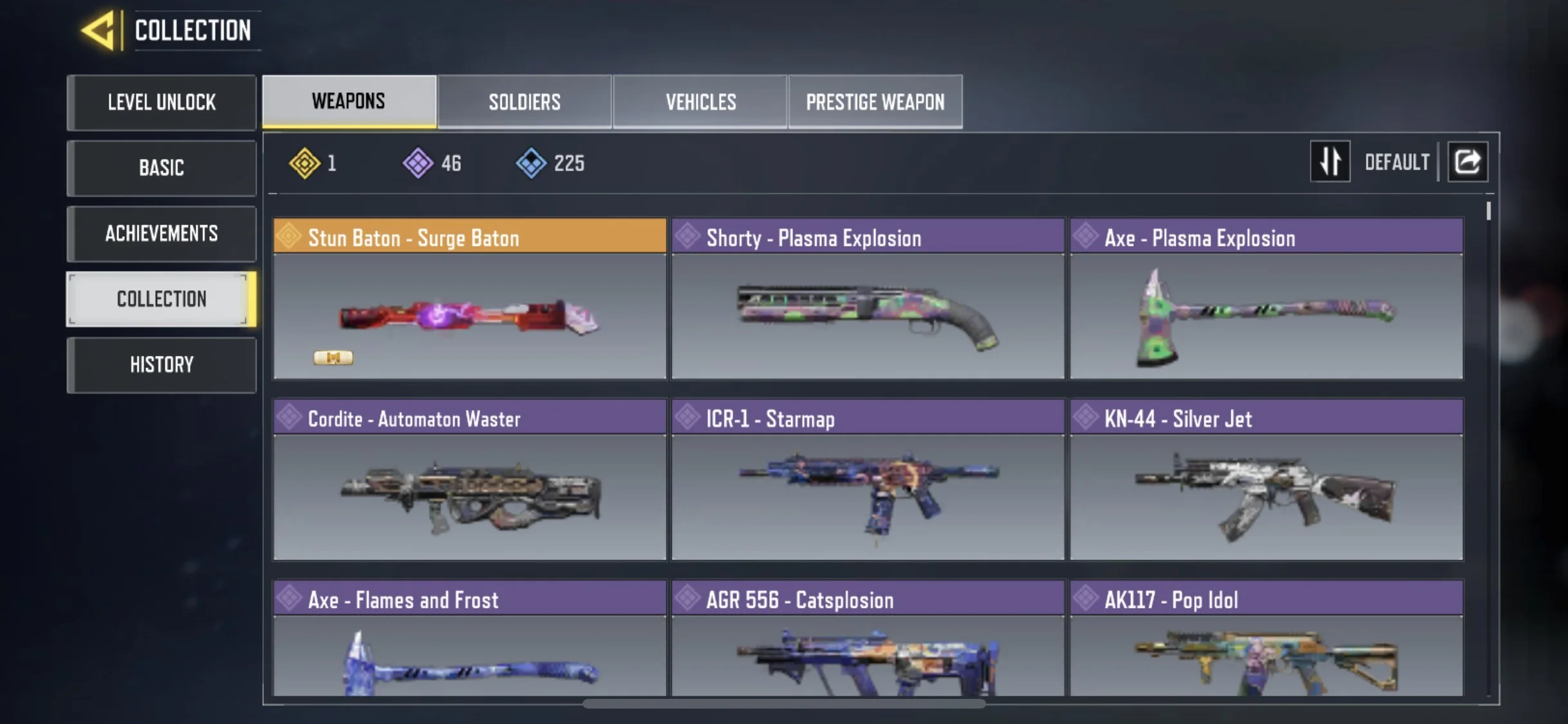Click the yellow back arrow icon
Viewport: 1568px width, 724px height.
(x=99, y=30)
